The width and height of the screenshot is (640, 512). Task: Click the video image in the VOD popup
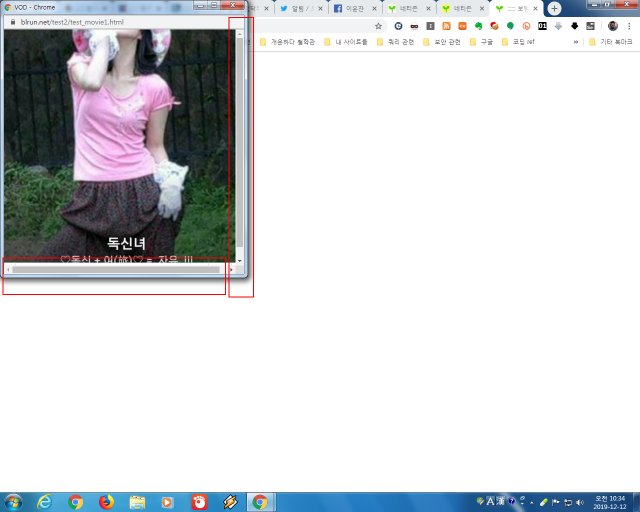pos(120,146)
